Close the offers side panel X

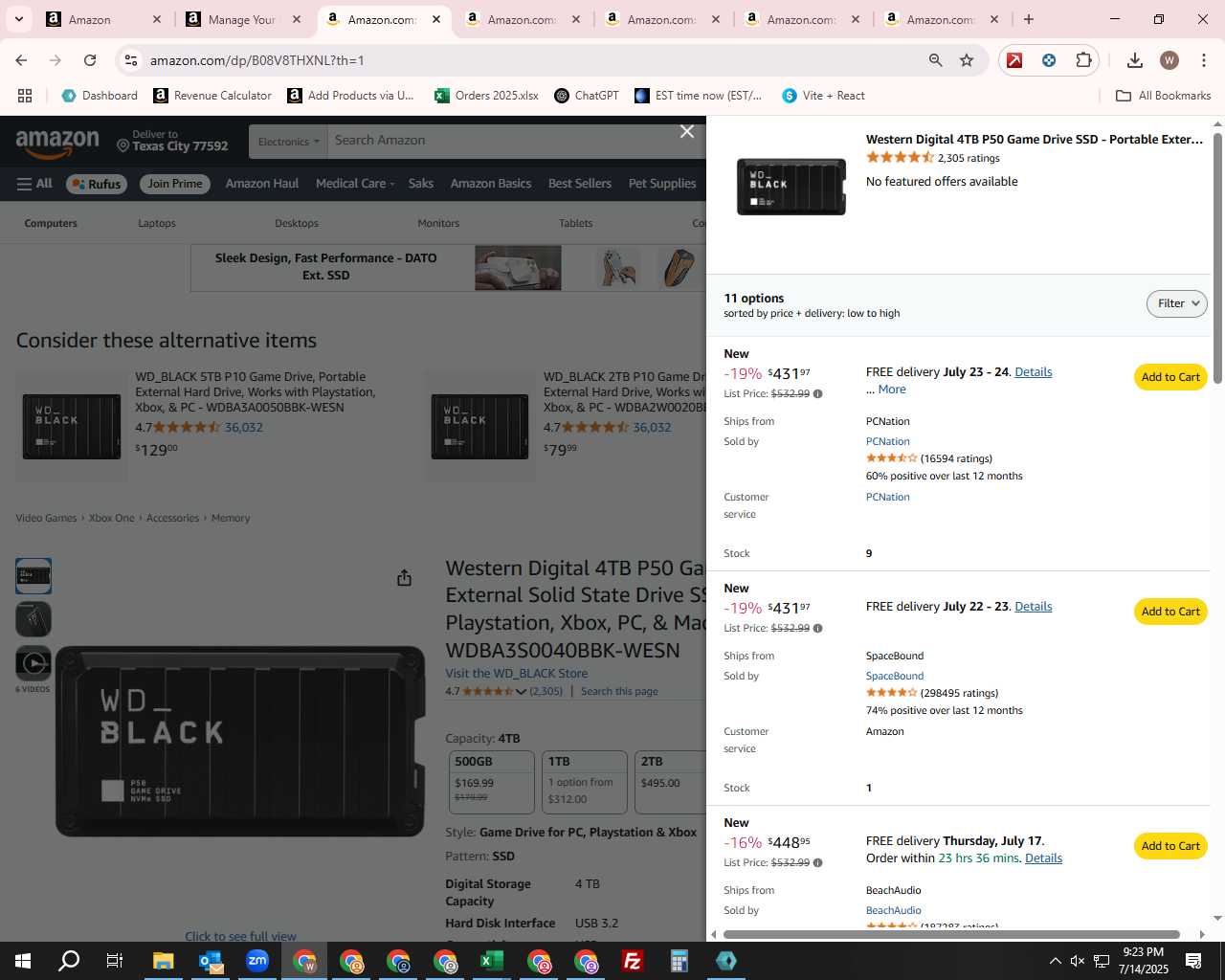[686, 131]
